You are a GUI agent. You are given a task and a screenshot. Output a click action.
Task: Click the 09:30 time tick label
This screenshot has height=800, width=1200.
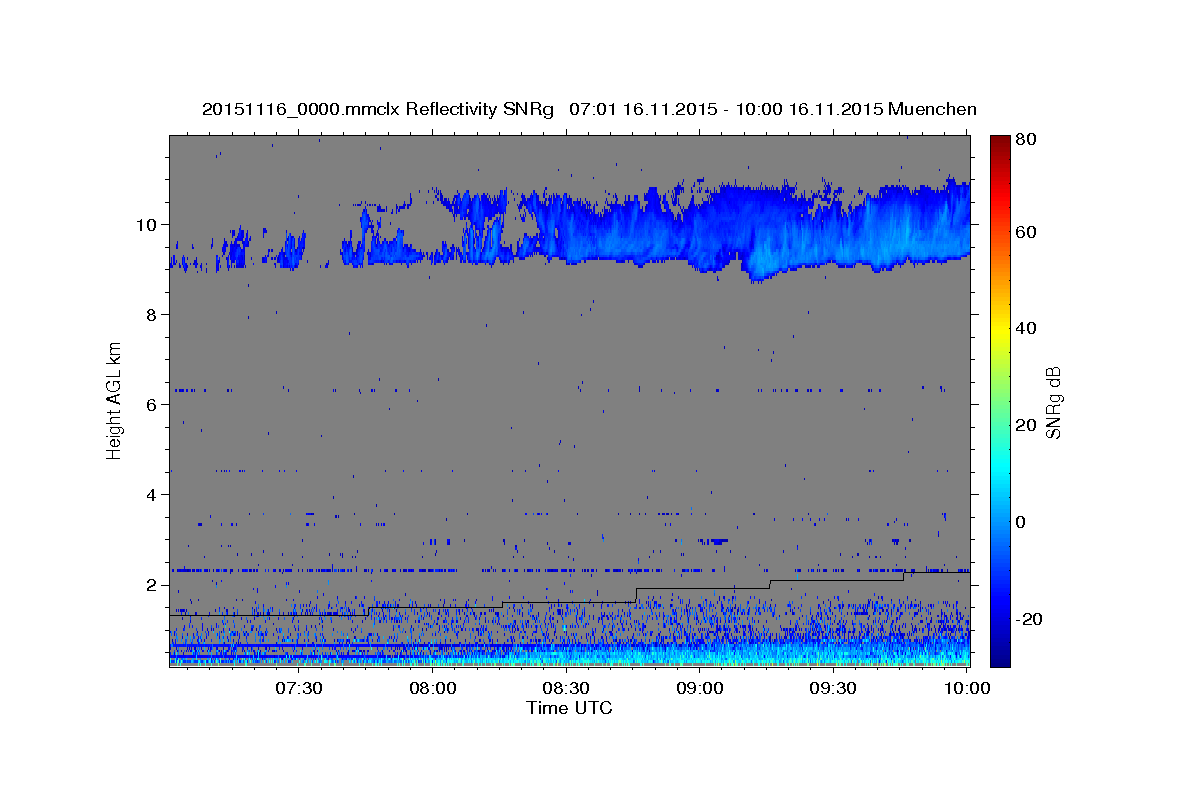point(833,688)
